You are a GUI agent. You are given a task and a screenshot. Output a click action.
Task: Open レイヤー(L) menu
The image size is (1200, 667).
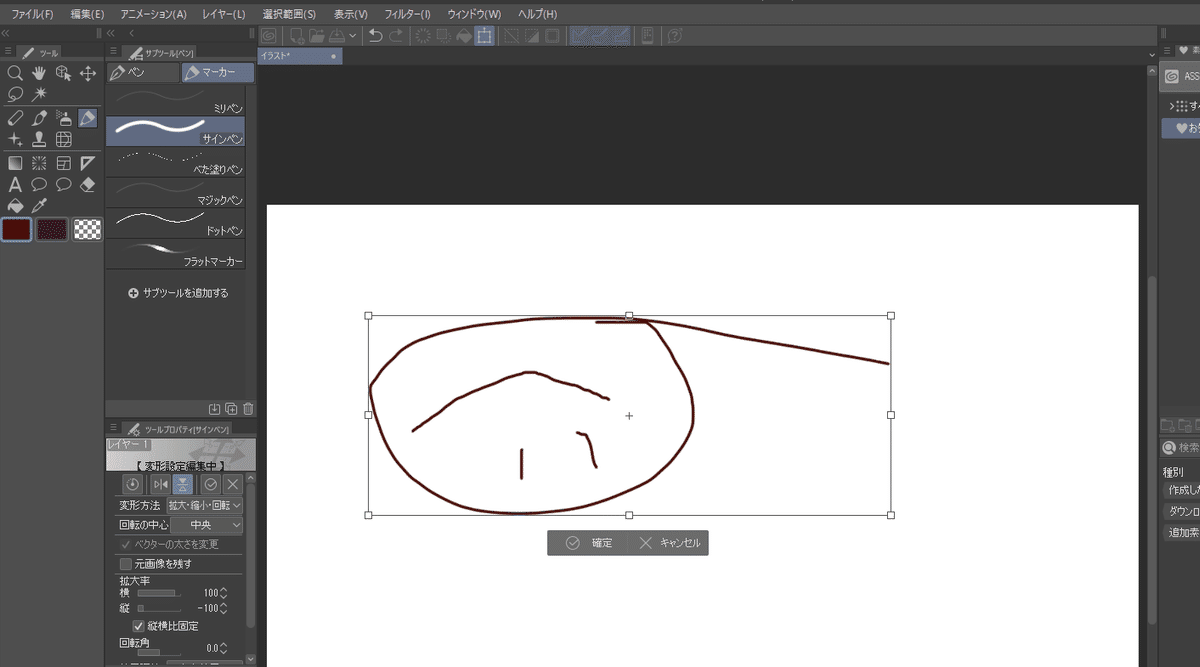223,14
